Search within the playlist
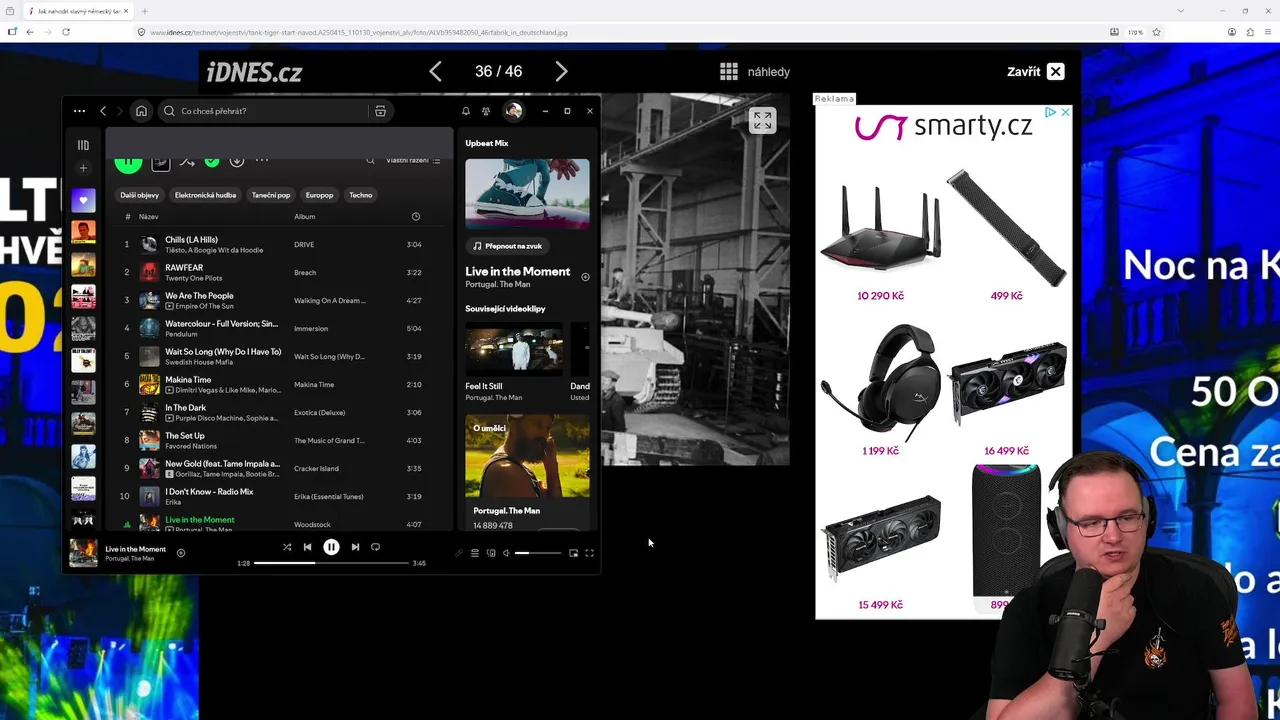Image resolution: width=1280 pixels, height=720 pixels. [370, 160]
